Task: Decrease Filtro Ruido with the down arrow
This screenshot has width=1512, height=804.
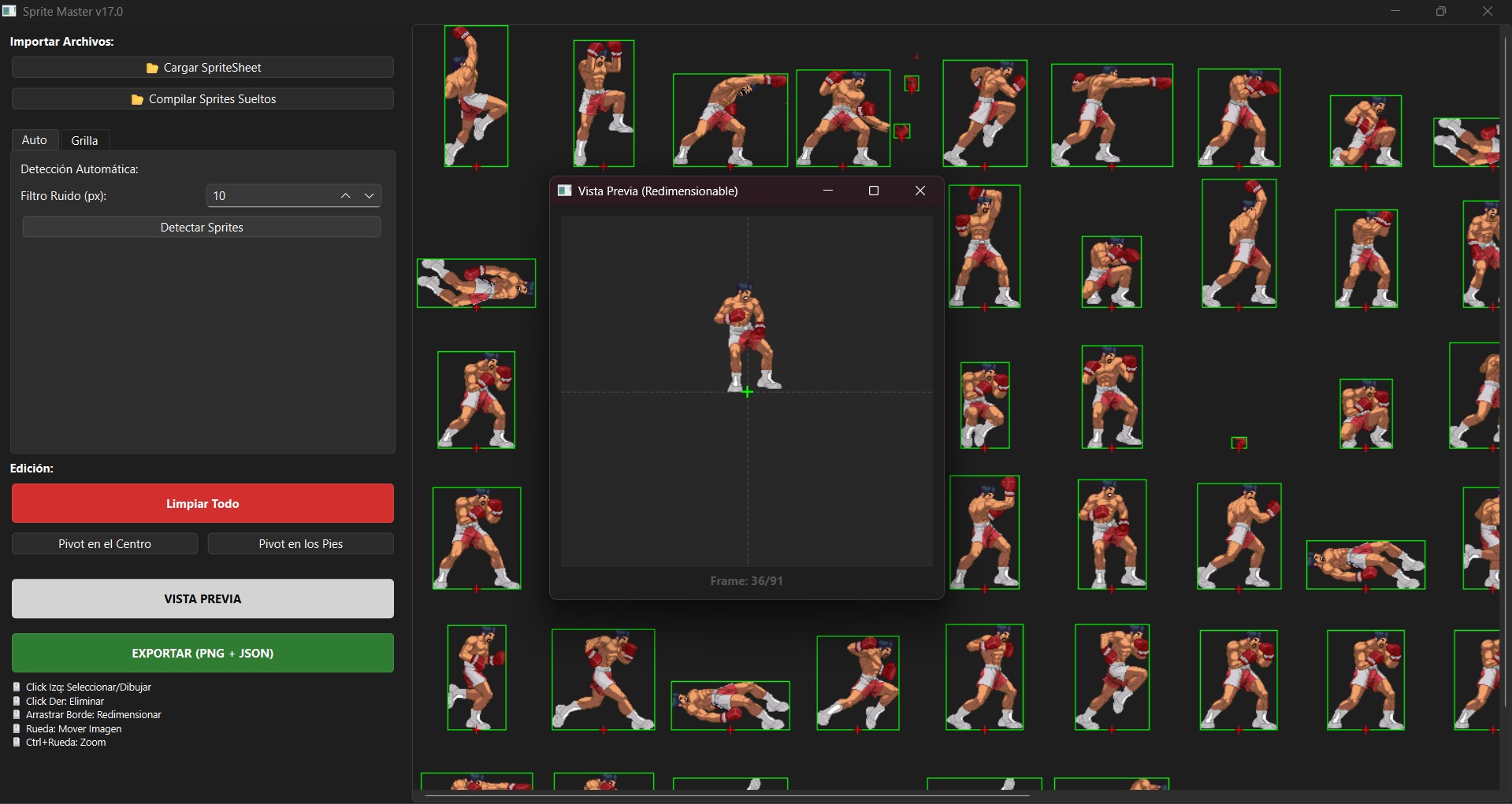Action: point(370,196)
